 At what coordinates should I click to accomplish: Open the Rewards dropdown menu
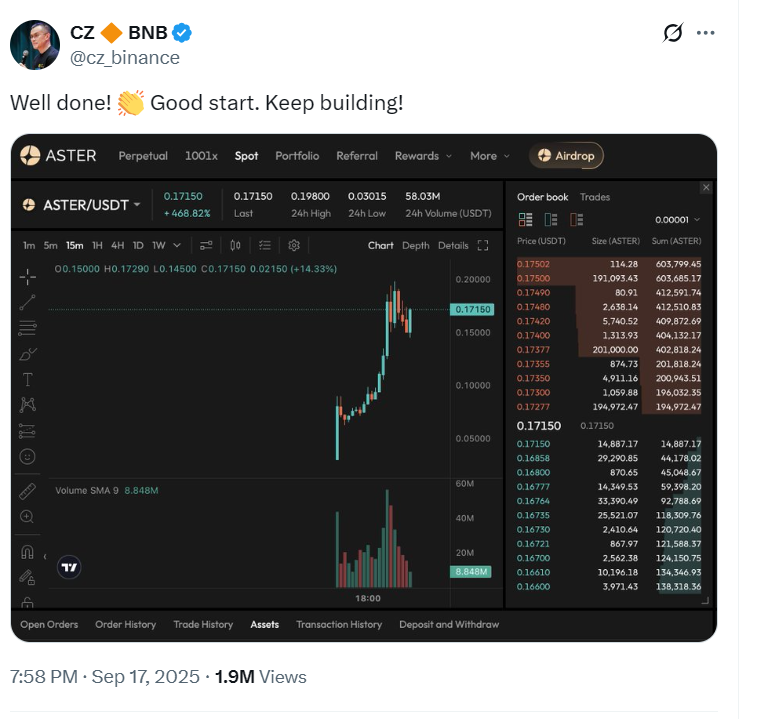coord(423,156)
